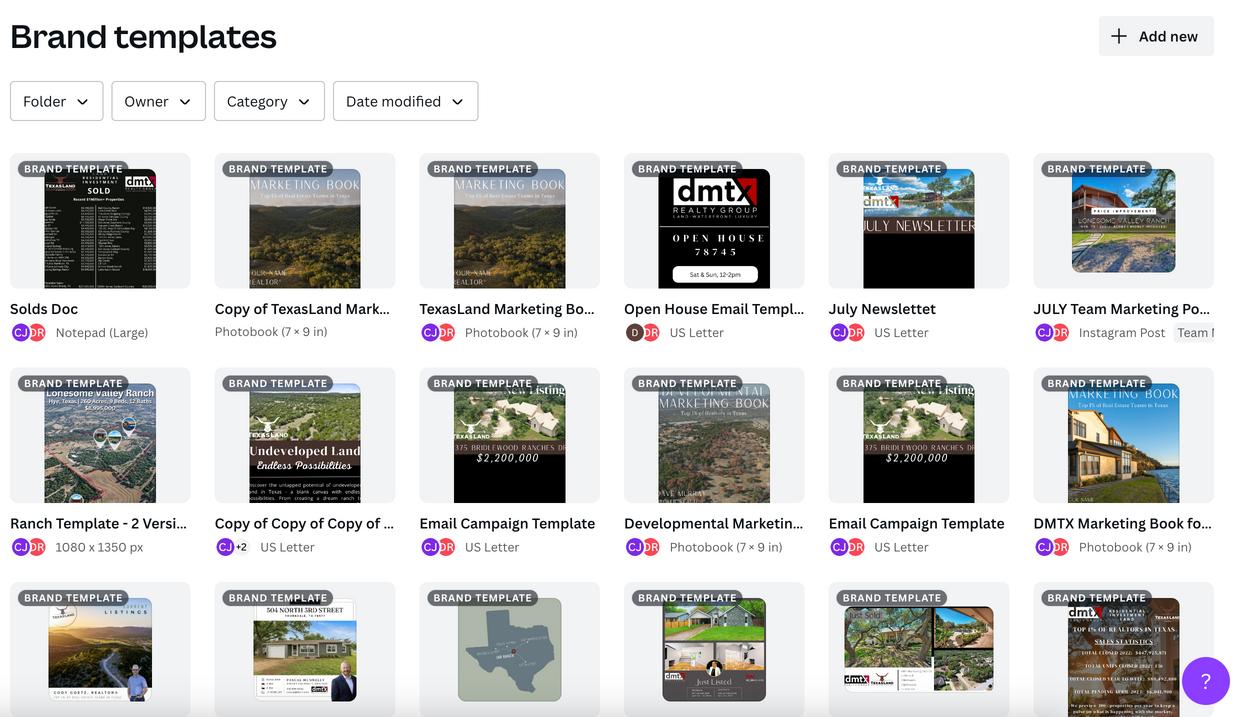Open the Folder filter dropdown
This screenshot has height=717, width=1234.
pyautogui.click(x=56, y=101)
